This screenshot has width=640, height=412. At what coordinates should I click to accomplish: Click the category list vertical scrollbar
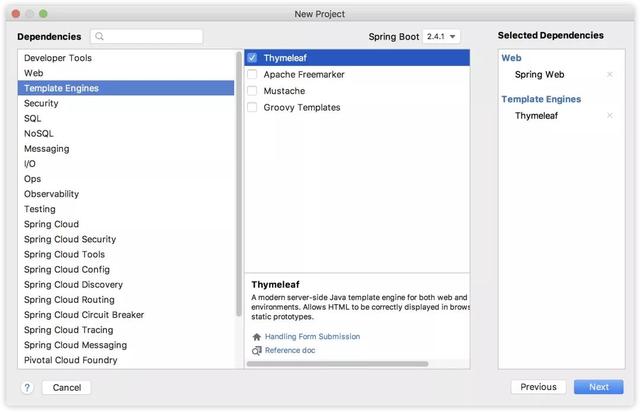point(239,184)
